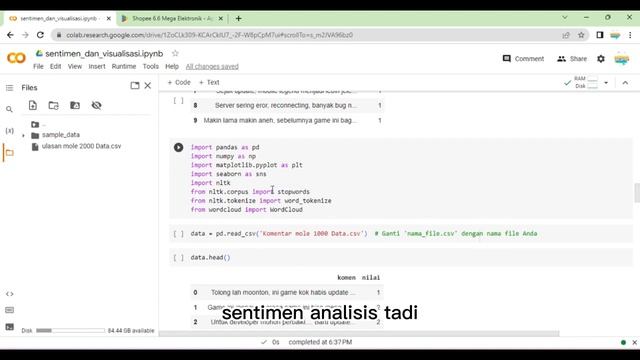Open the Tools menu
Image resolution: width=640 pixels, height=360 pixels.
point(151,67)
